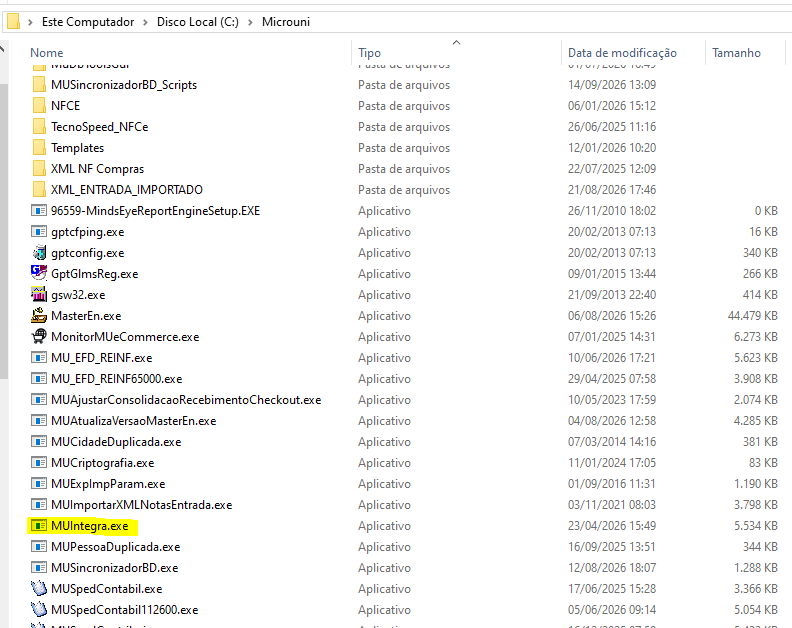The height and width of the screenshot is (628, 792).
Task: Click the GptGlmsReg.exe icon
Action: (39, 273)
